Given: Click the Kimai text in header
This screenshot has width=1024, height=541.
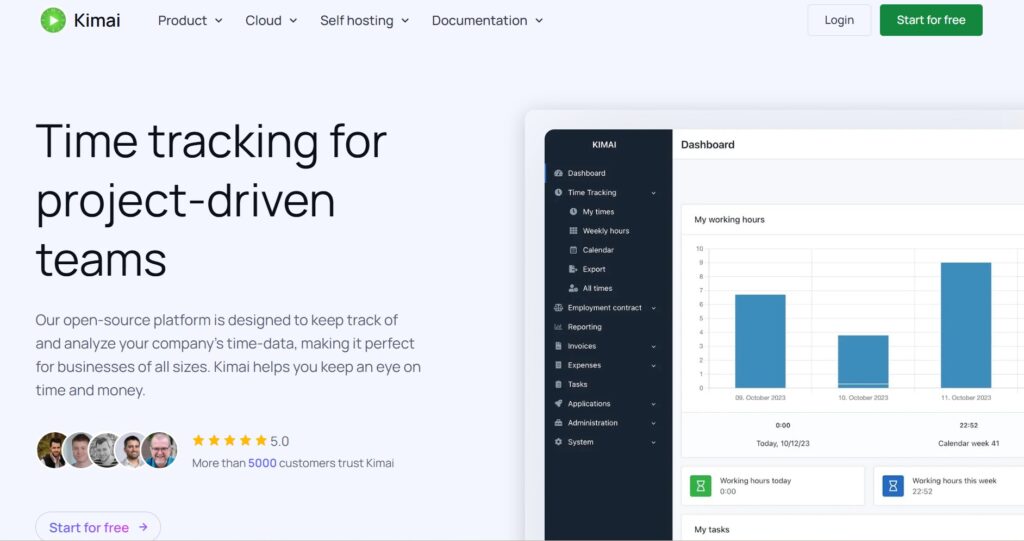Looking at the screenshot, I should tap(97, 20).
